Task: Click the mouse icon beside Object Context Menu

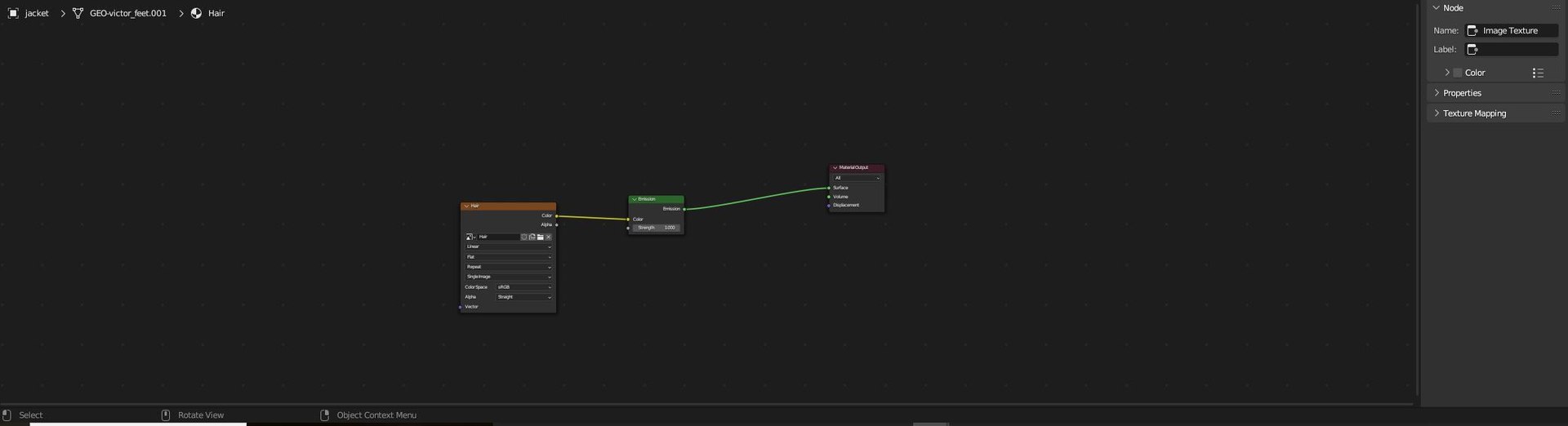Action: click(x=324, y=415)
